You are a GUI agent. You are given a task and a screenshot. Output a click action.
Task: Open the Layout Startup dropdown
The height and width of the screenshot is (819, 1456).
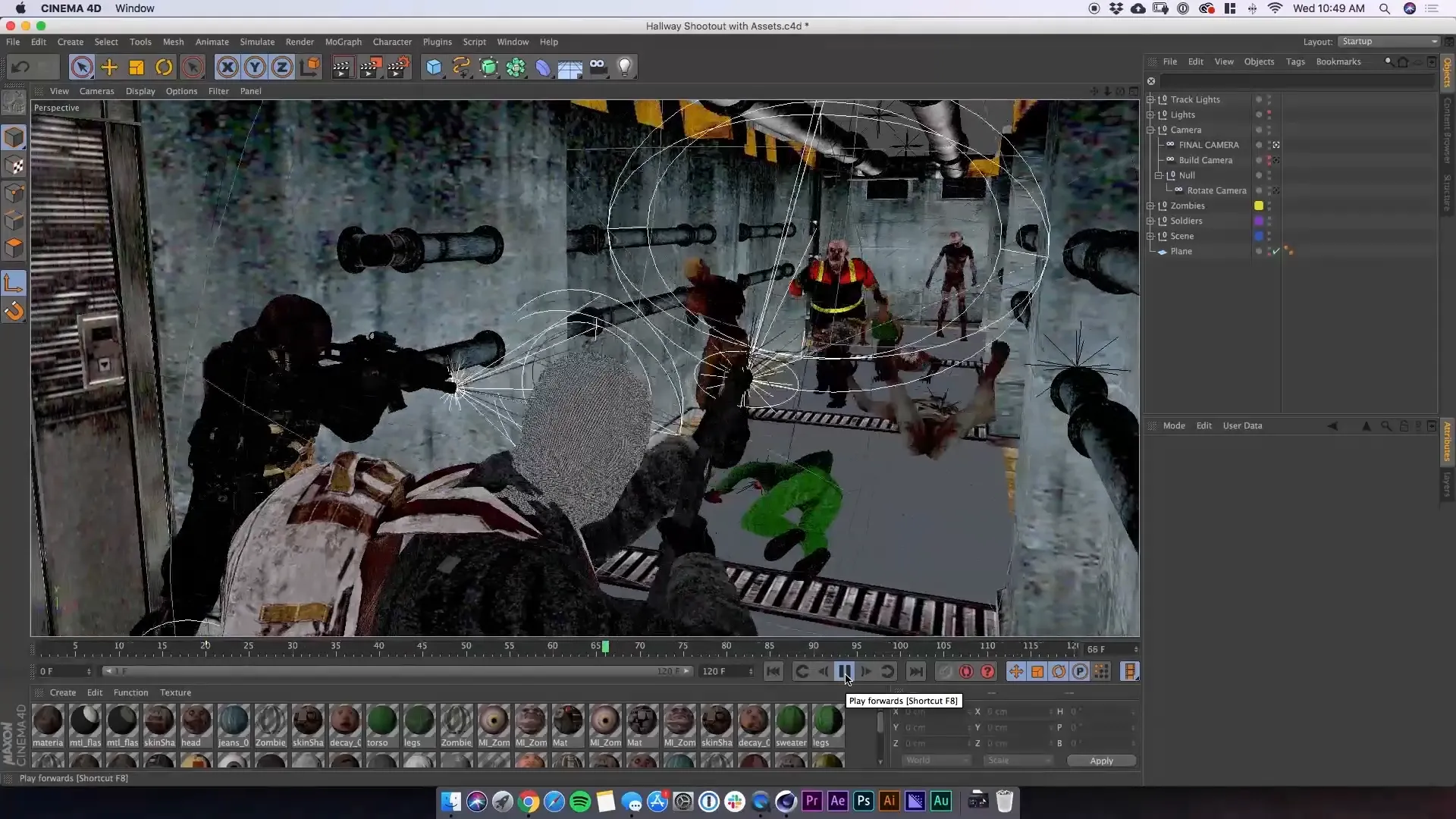(x=1389, y=42)
